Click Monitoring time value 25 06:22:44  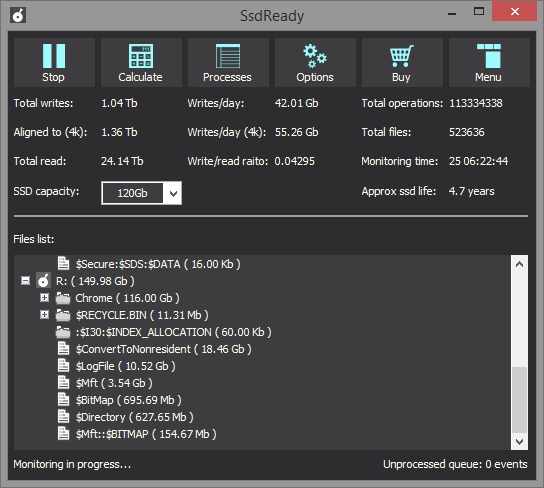478,161
